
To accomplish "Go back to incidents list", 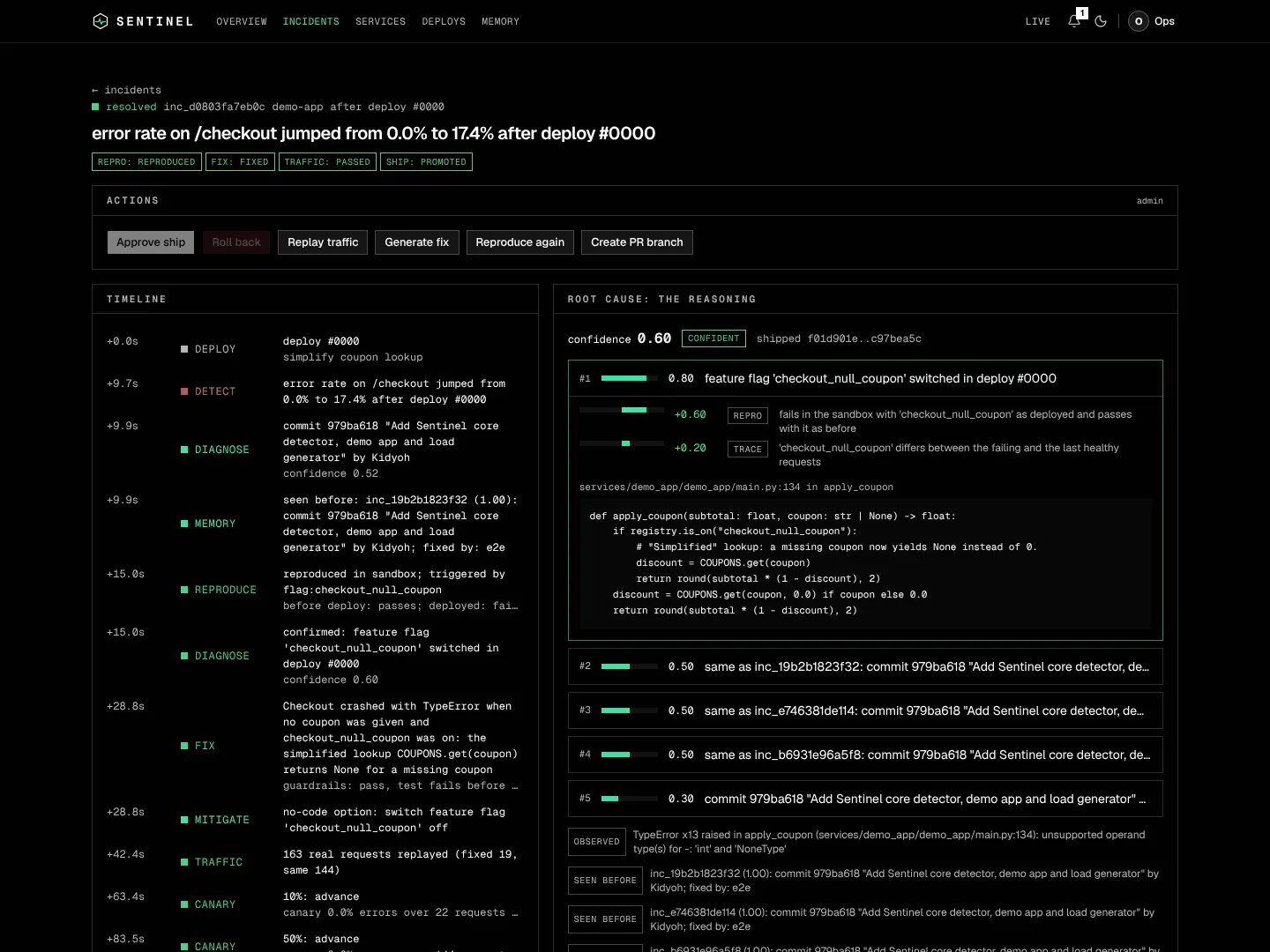I will click(x=126, y=90).
